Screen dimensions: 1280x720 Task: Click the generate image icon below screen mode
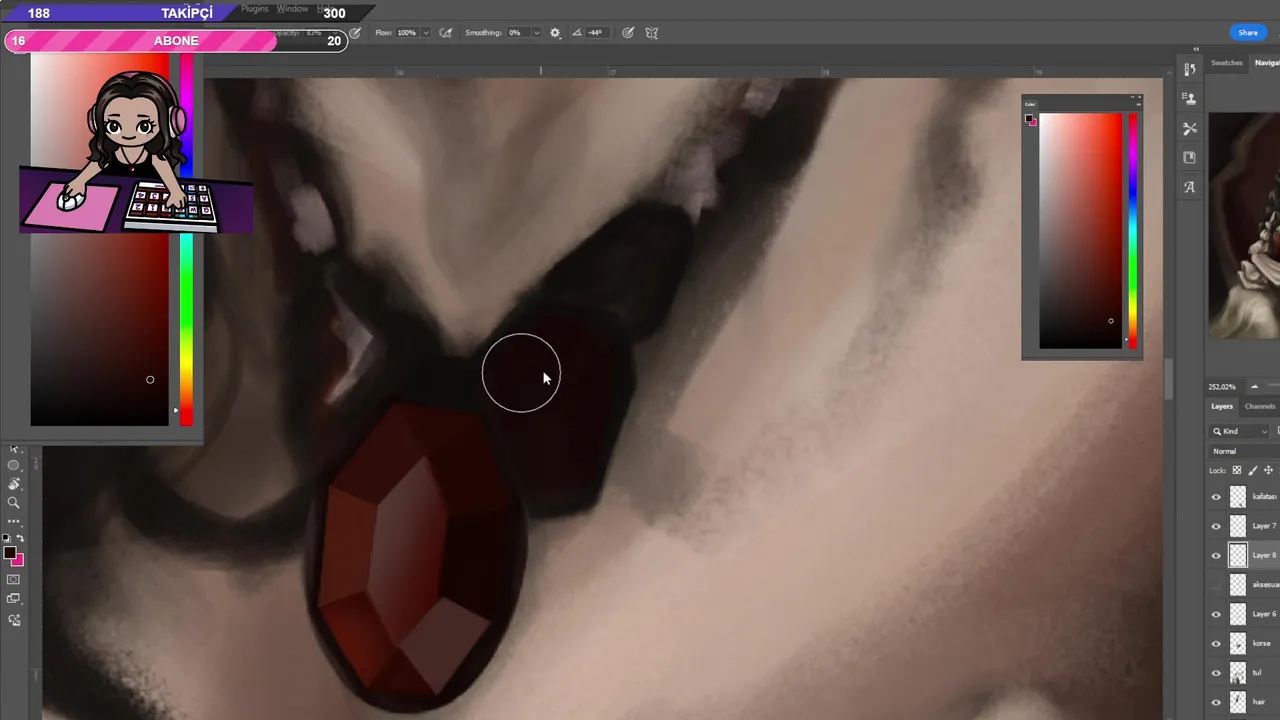(14, 620)
